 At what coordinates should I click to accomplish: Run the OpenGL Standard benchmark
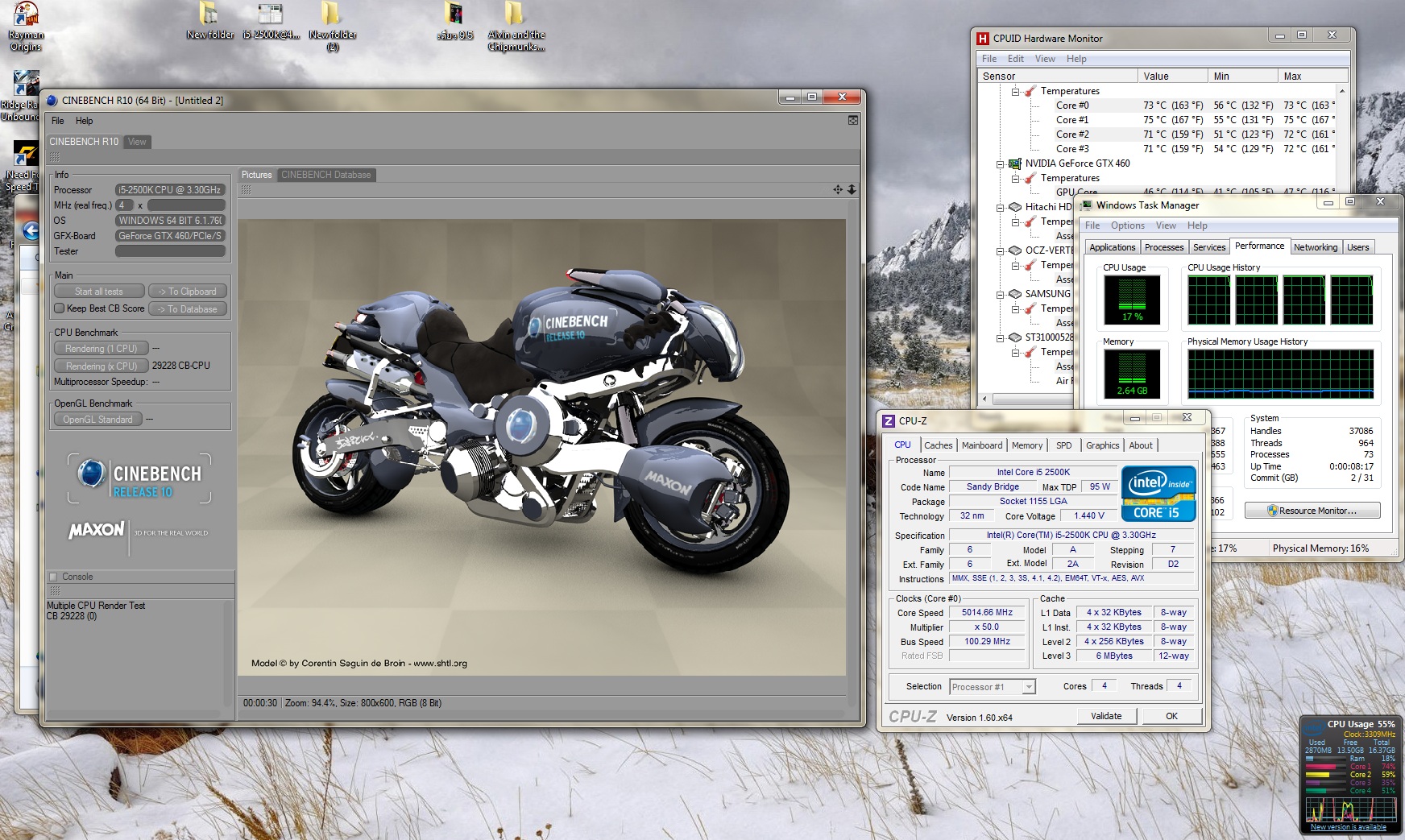(x=98, y=420)
